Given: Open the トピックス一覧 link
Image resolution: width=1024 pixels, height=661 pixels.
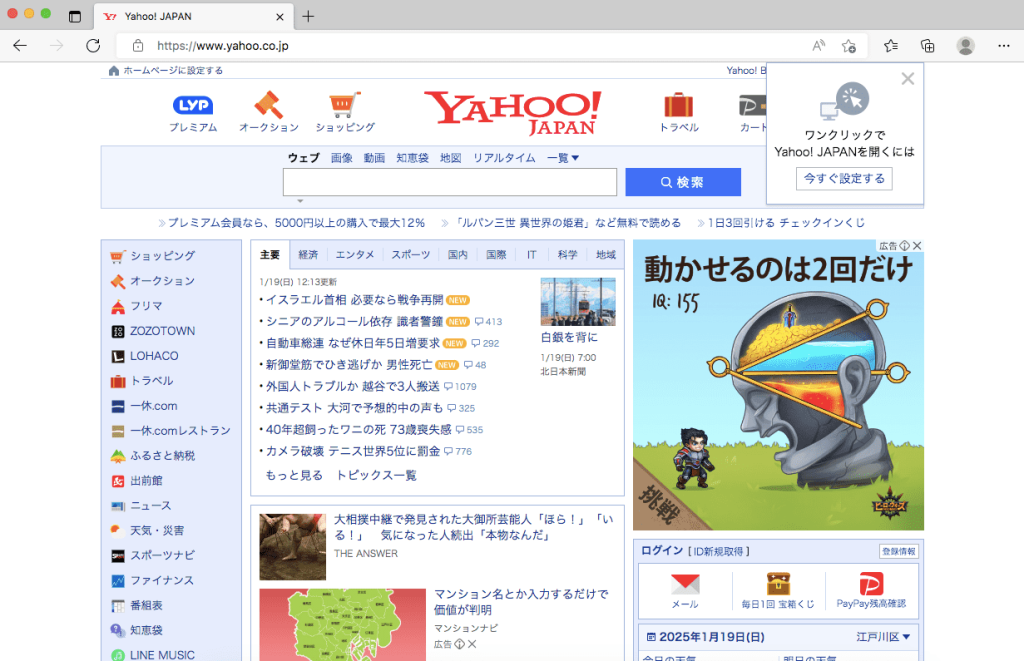Looking at the screenshot, I should coord(376,476).
